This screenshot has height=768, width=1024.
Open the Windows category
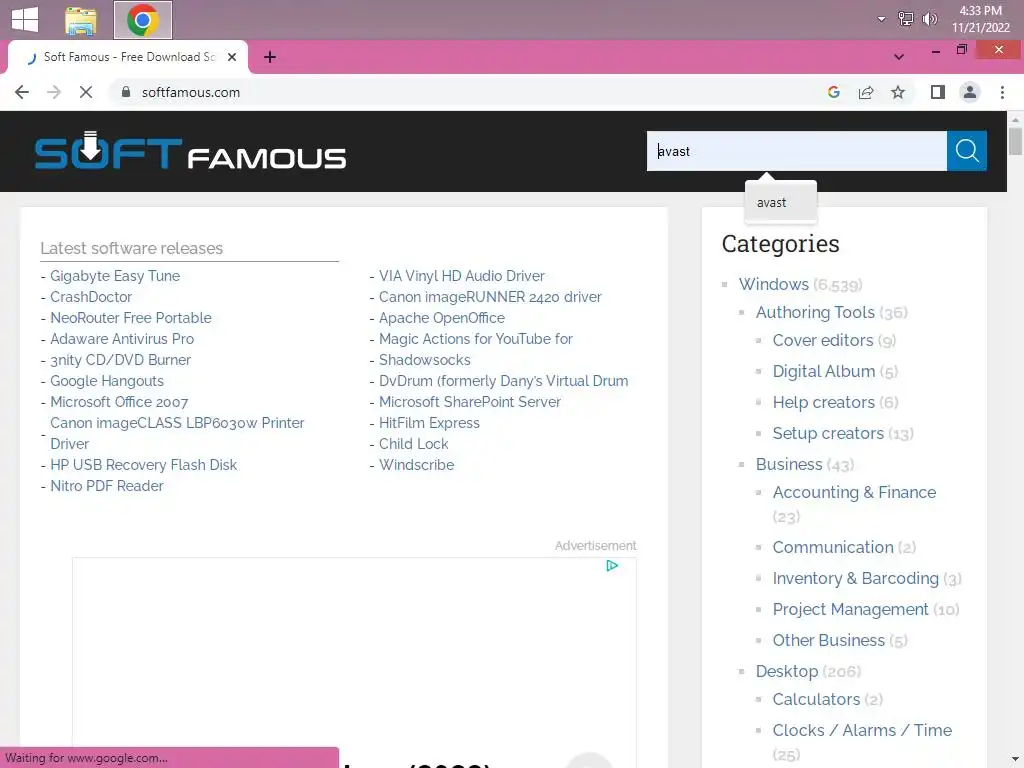point(773,284)
